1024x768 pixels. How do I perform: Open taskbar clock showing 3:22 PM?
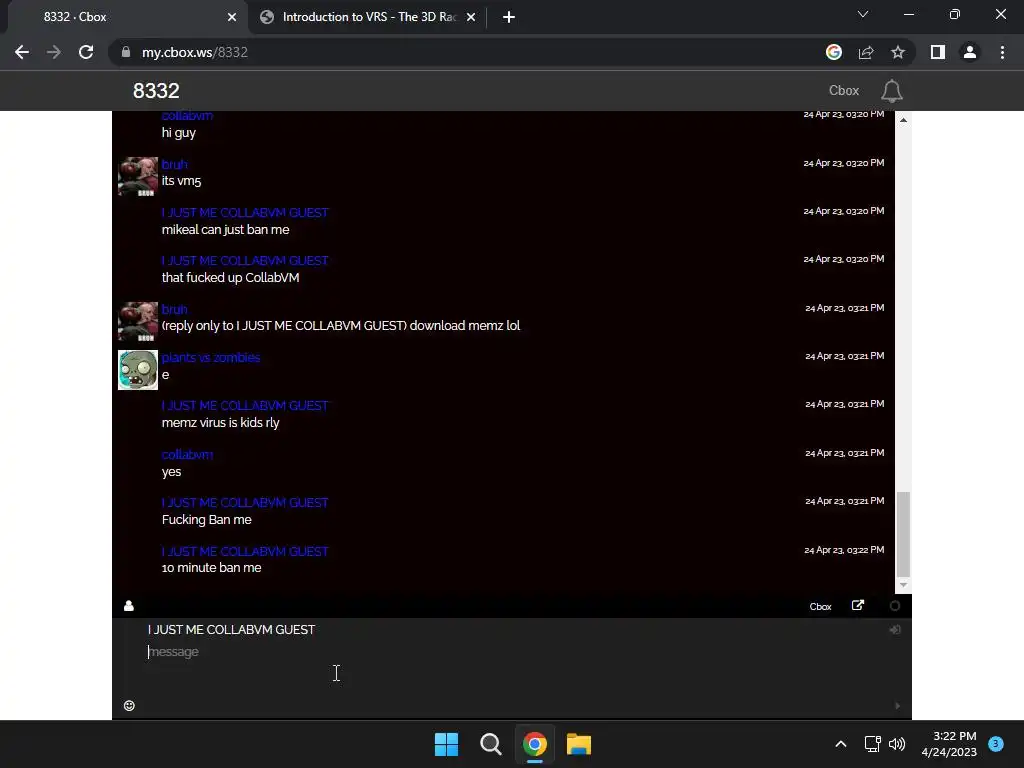click(x=949, y=744)
